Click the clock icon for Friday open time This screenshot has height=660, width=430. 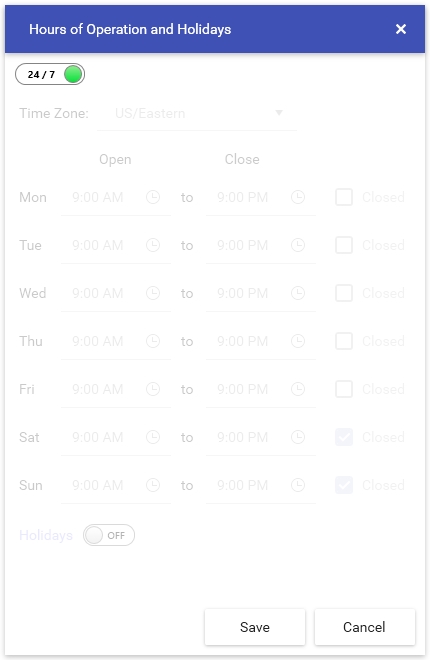click(x=153, y=389)
